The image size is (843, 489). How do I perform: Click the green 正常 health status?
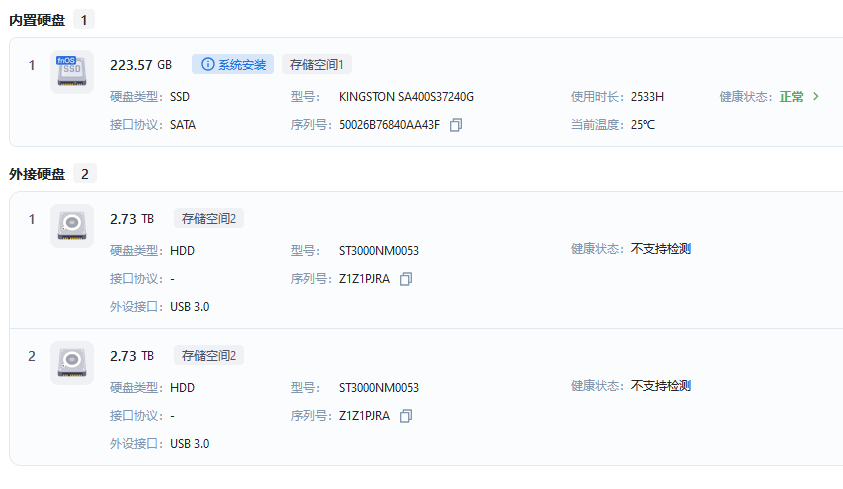click(x=791, y=97)
